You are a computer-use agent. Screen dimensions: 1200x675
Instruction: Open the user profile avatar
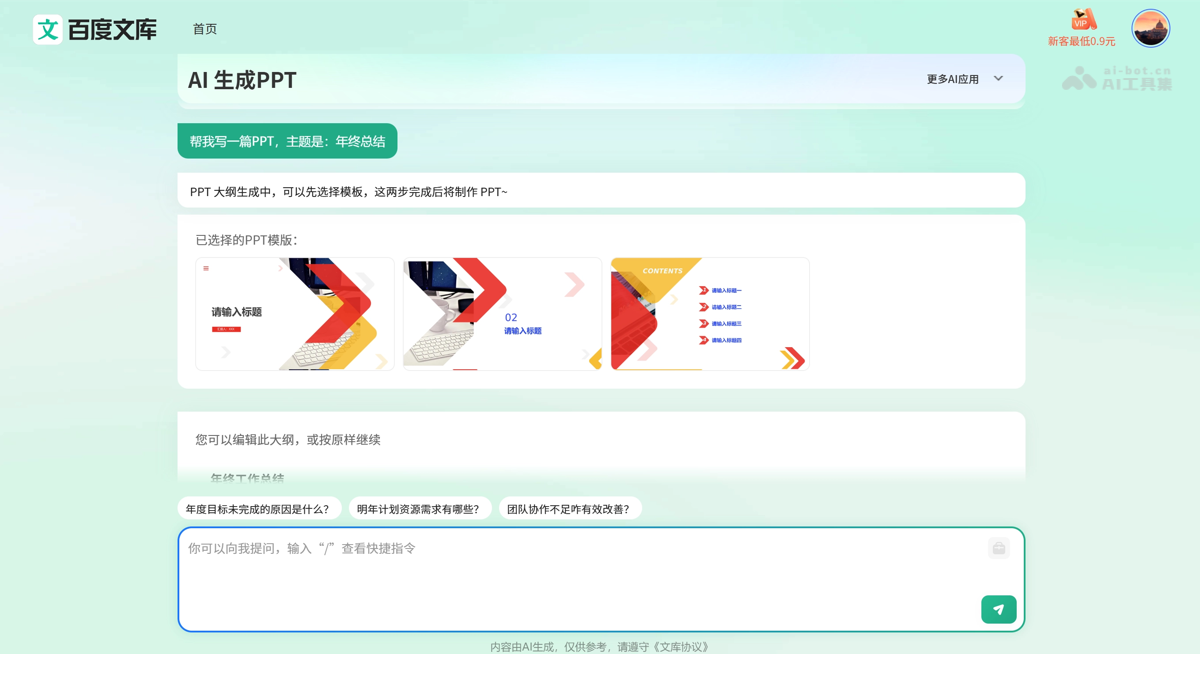pos(1150,28)
